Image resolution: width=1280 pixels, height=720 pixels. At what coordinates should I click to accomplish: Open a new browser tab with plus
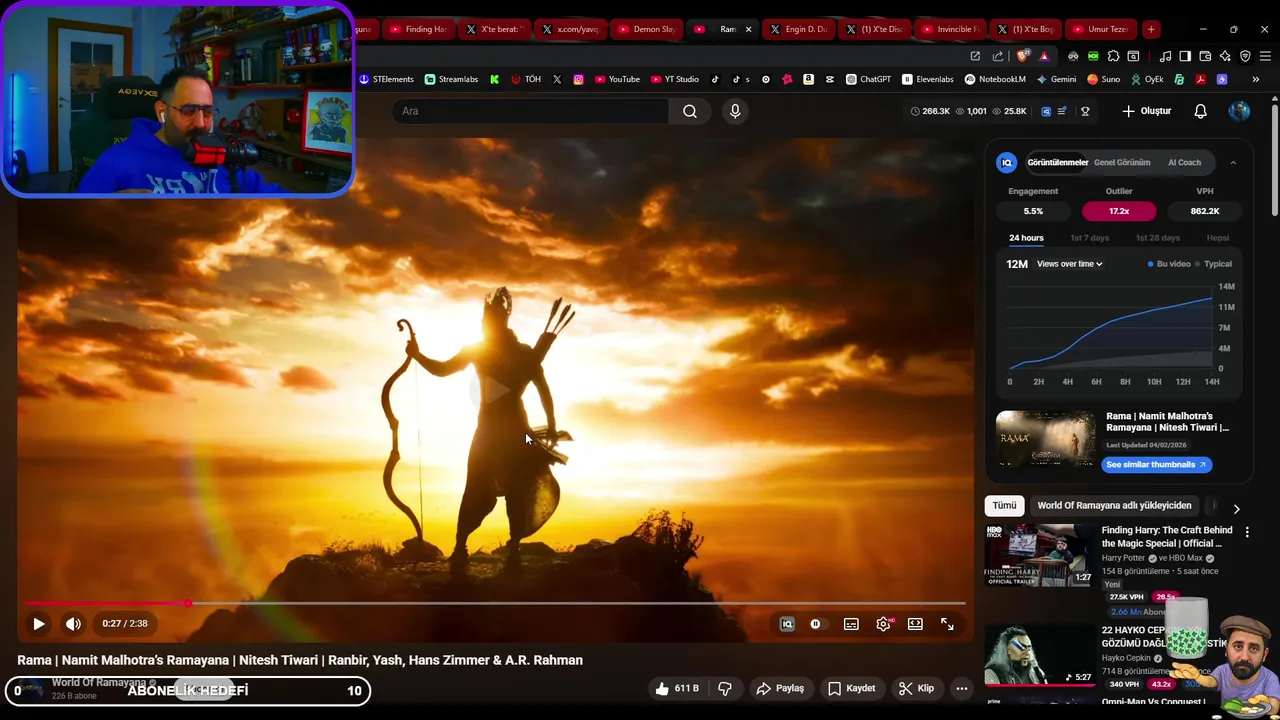(x=1151, y=29)
